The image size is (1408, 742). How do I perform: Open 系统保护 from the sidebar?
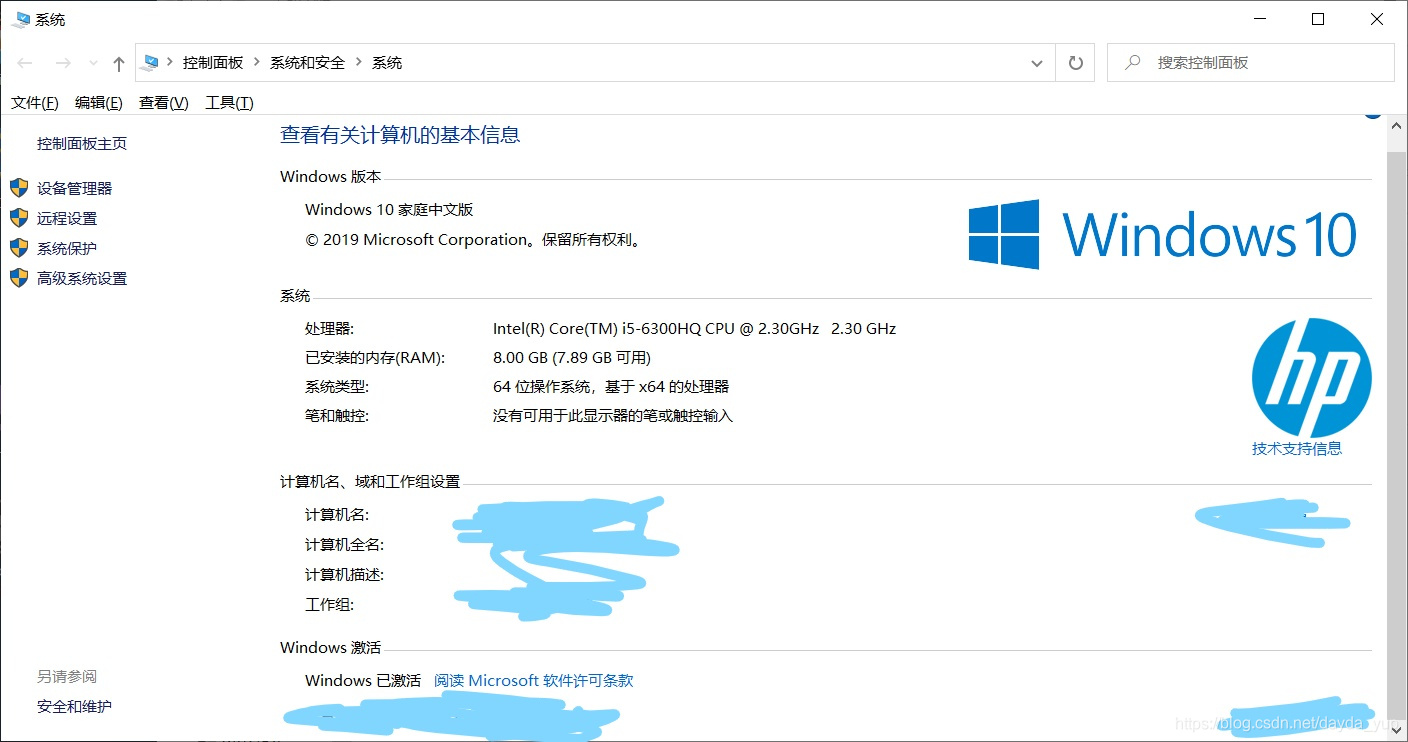(x=67, y=248)
